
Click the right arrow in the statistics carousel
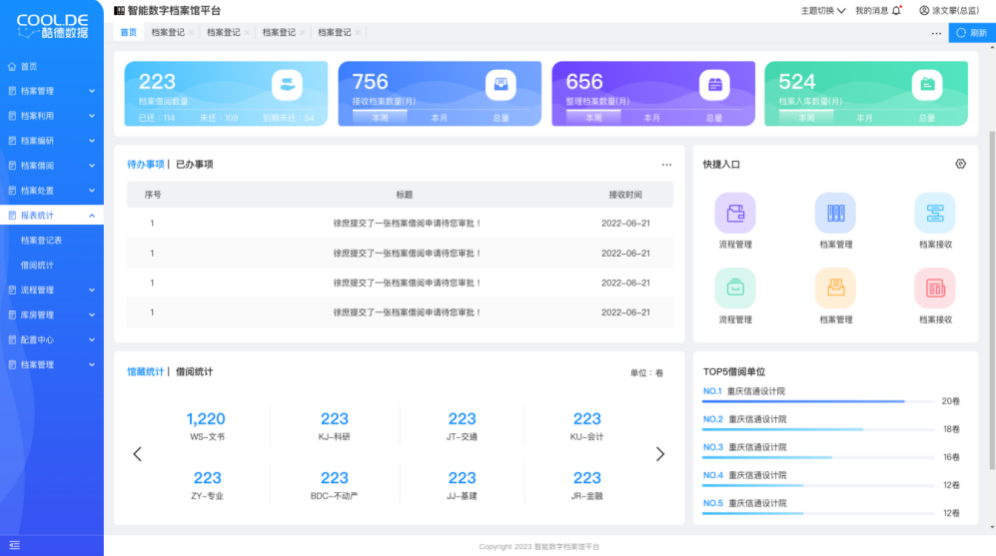click(660, 454)
